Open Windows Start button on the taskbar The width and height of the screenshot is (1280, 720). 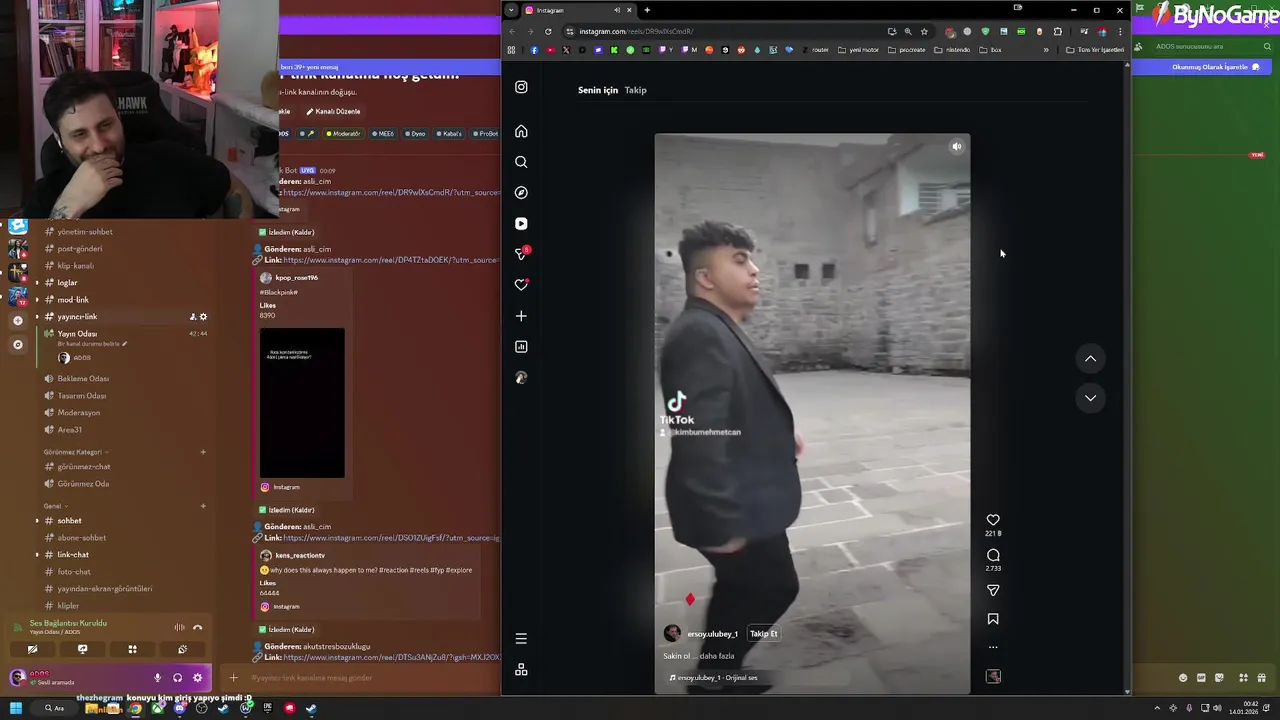17,708
